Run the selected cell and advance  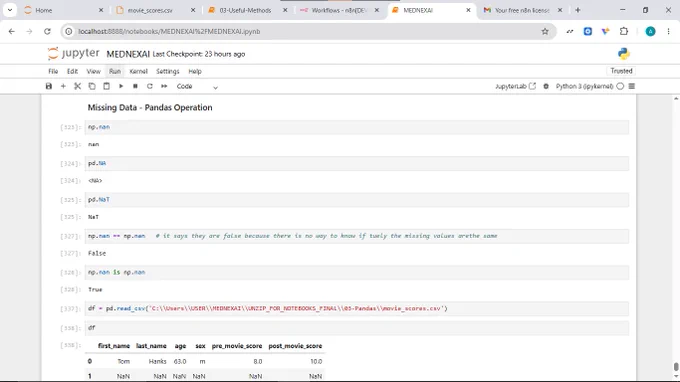pos(121,86)
